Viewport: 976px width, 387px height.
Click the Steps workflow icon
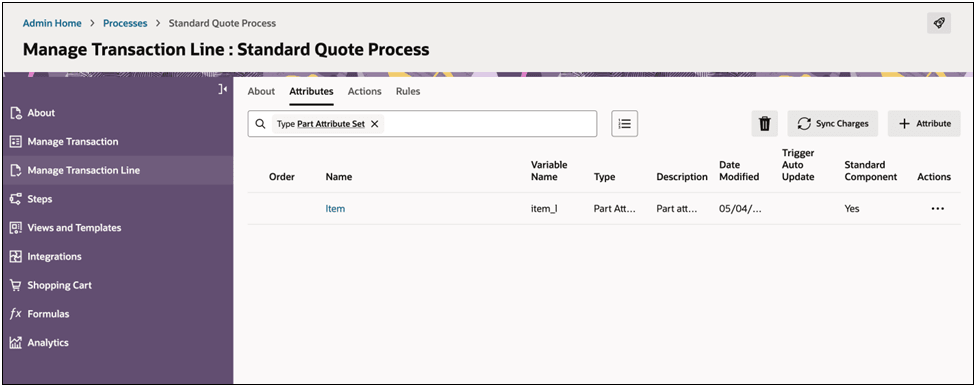coord(16,199)
